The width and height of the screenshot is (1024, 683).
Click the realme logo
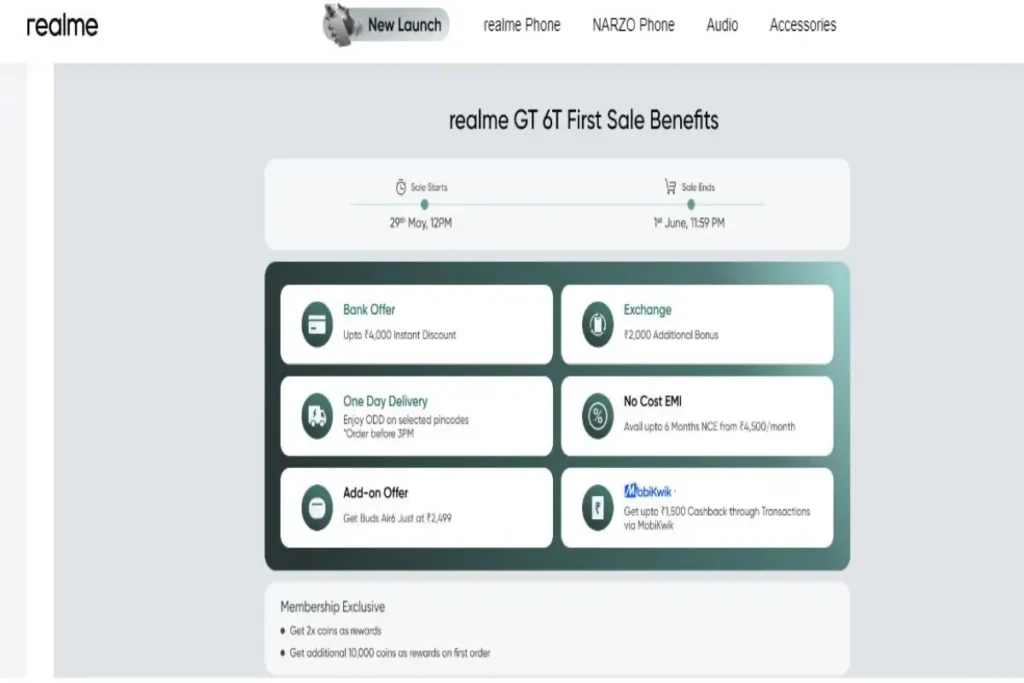point(62,26)
